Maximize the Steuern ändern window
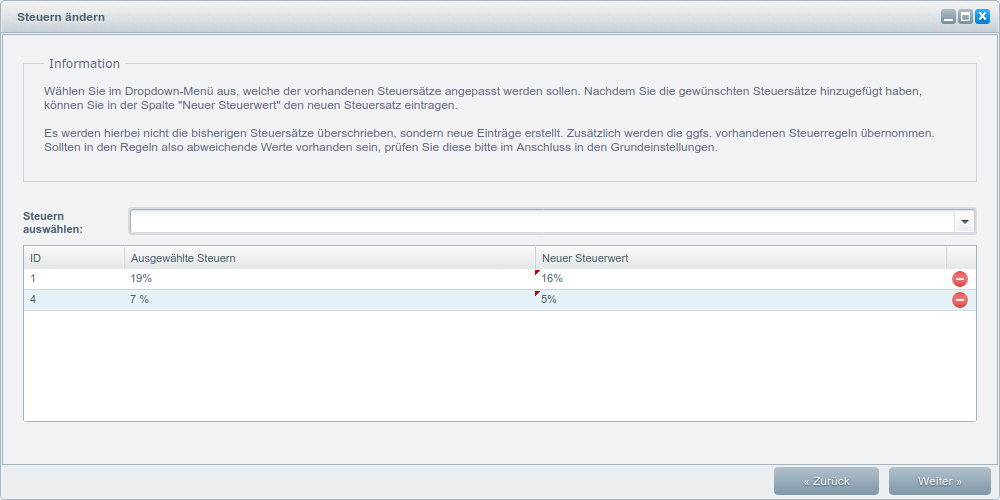The height and width of the screenshot is (500, 1000). click(x=965, y=17)
